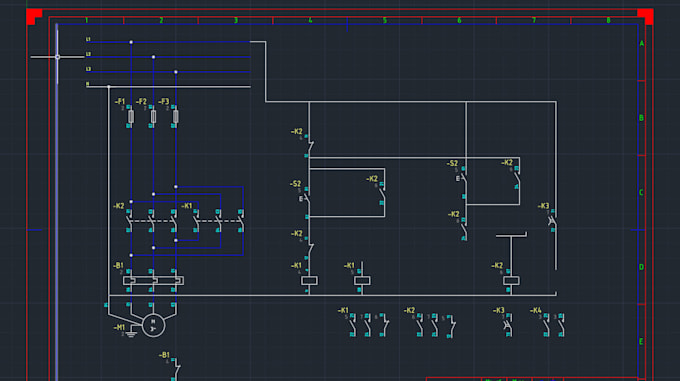Click the -B1 contact symbol below the motor
The image size is (680, 381).
pos(177,369)
